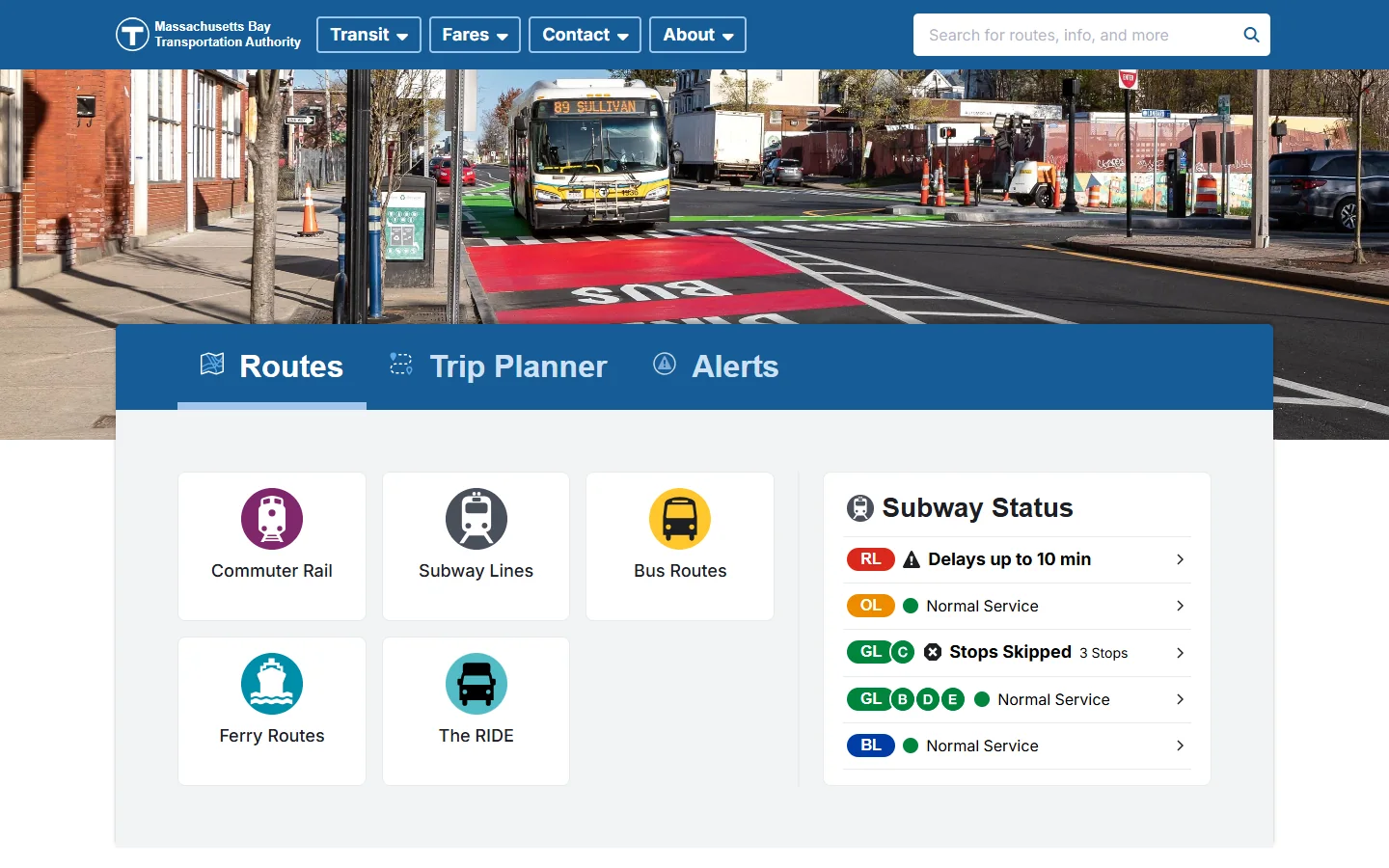Focus the search routes input field
The width and height of the screenshot is (1389, 868).
1080,35
